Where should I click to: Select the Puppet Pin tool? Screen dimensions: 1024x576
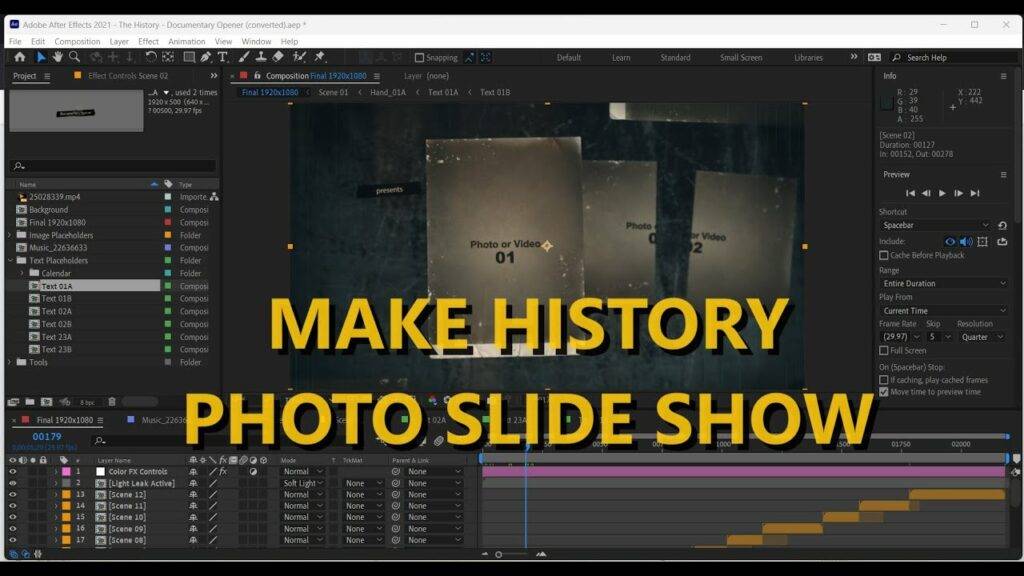(x=319, y=57)
